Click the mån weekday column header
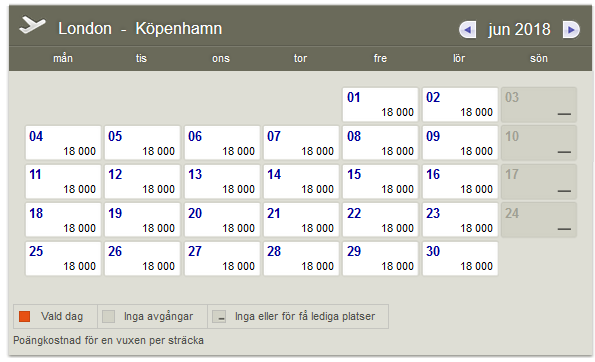This screenshot has width=595, height=362. pos(63,58)
